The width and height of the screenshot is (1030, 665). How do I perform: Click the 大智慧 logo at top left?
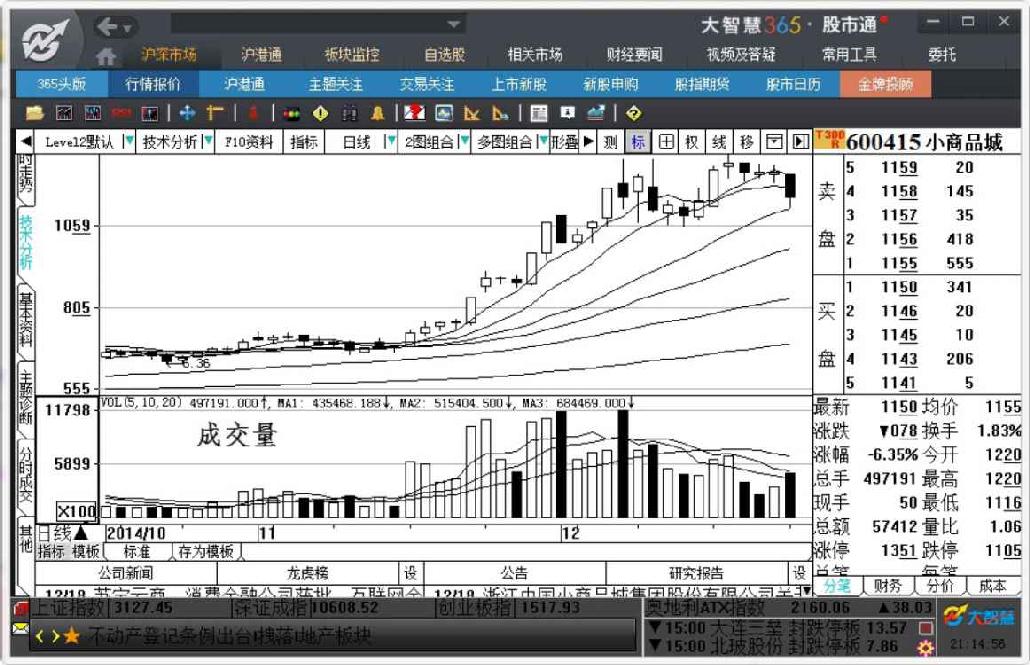45,40
